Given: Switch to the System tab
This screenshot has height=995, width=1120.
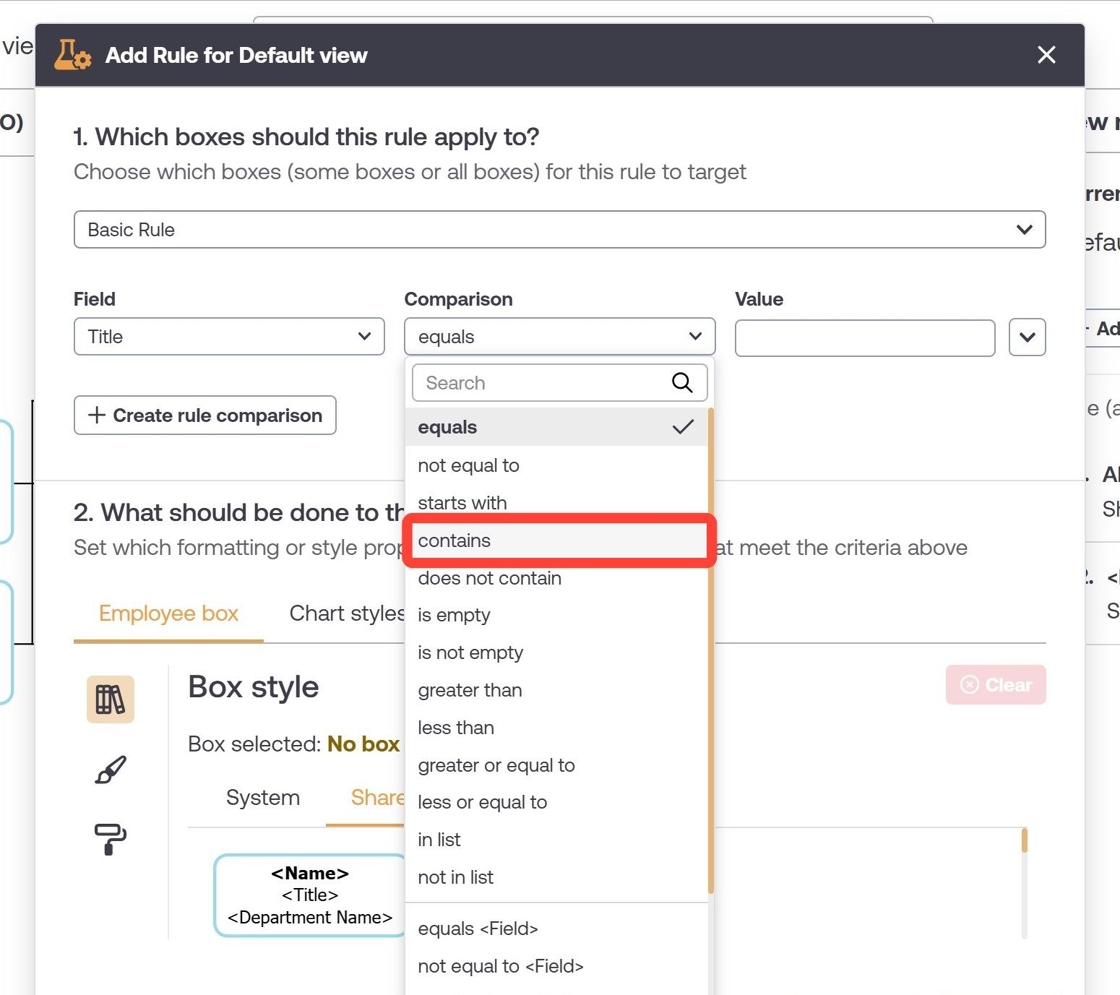Looking at the screenshot, I should 263,798.
